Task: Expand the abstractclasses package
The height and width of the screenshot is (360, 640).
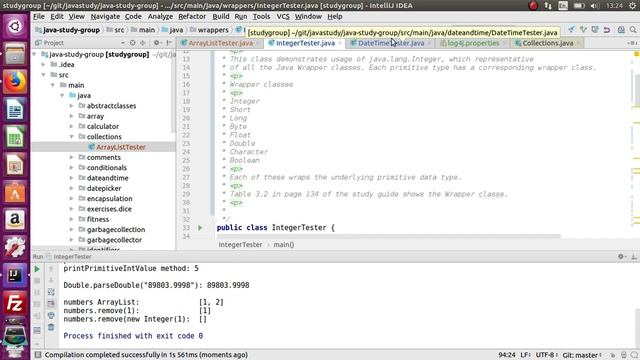Action: click(x=72, y=106)
